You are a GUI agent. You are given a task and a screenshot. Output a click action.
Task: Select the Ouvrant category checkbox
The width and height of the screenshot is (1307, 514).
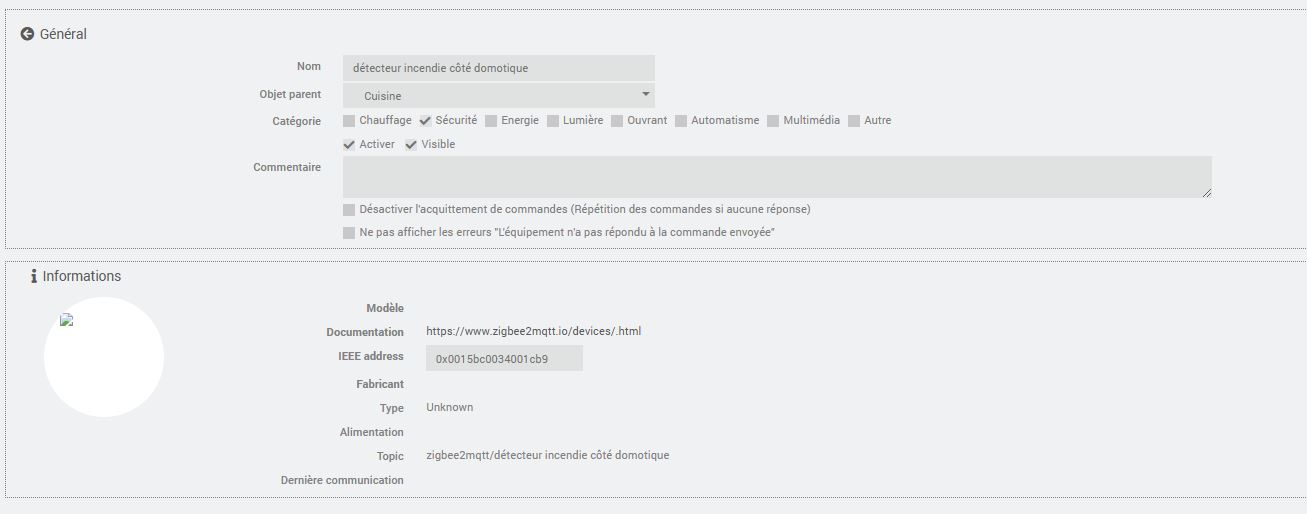click(618, 121)
